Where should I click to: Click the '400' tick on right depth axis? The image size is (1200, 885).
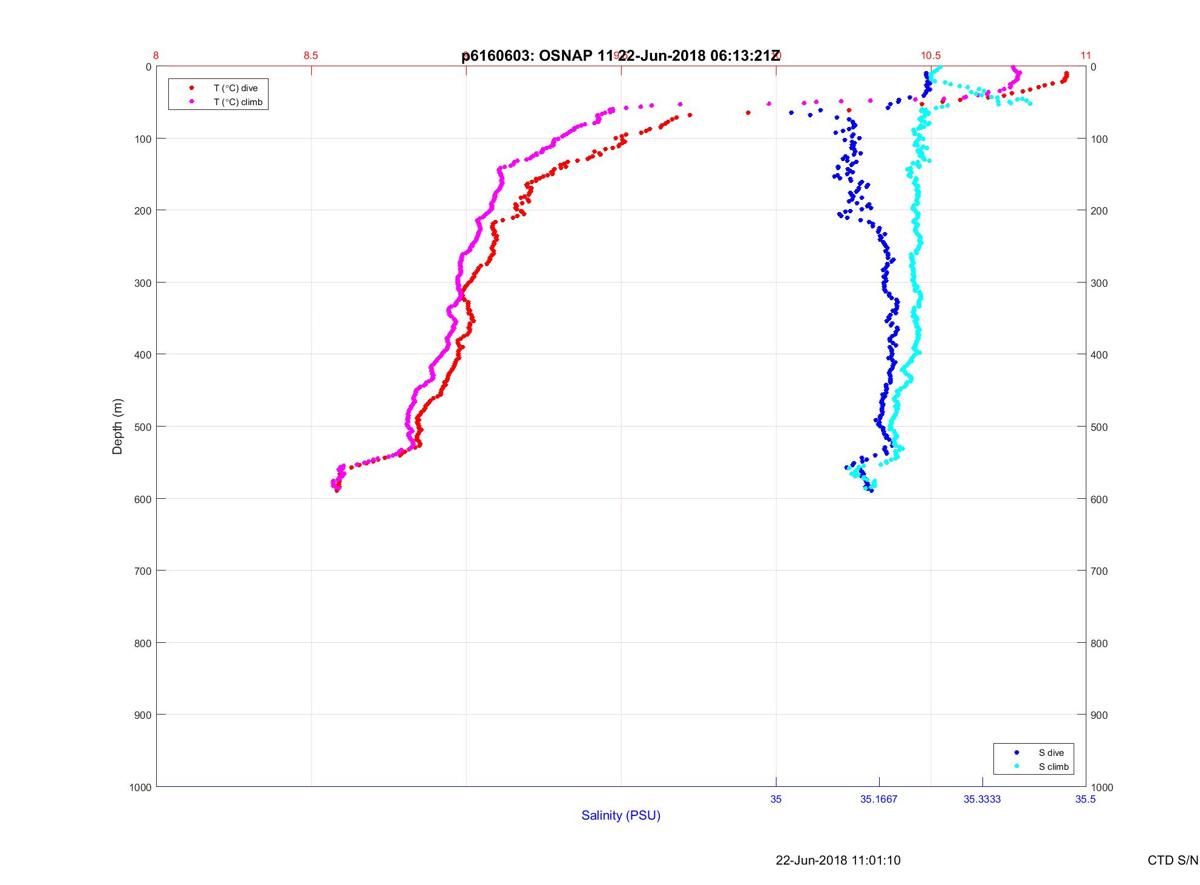tap(1100, 355)
